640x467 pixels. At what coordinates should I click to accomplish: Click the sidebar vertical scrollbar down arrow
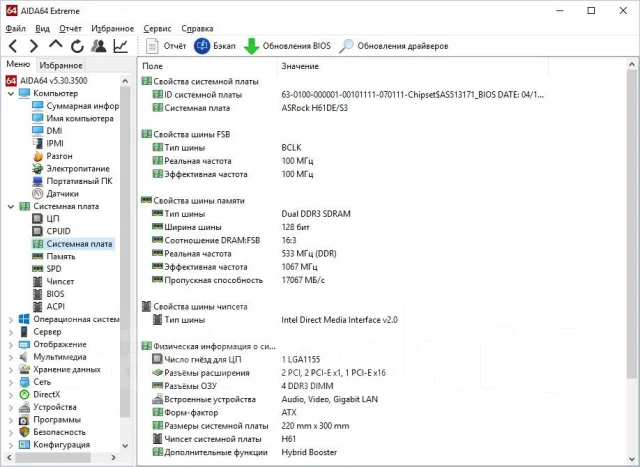coord(125,446)
